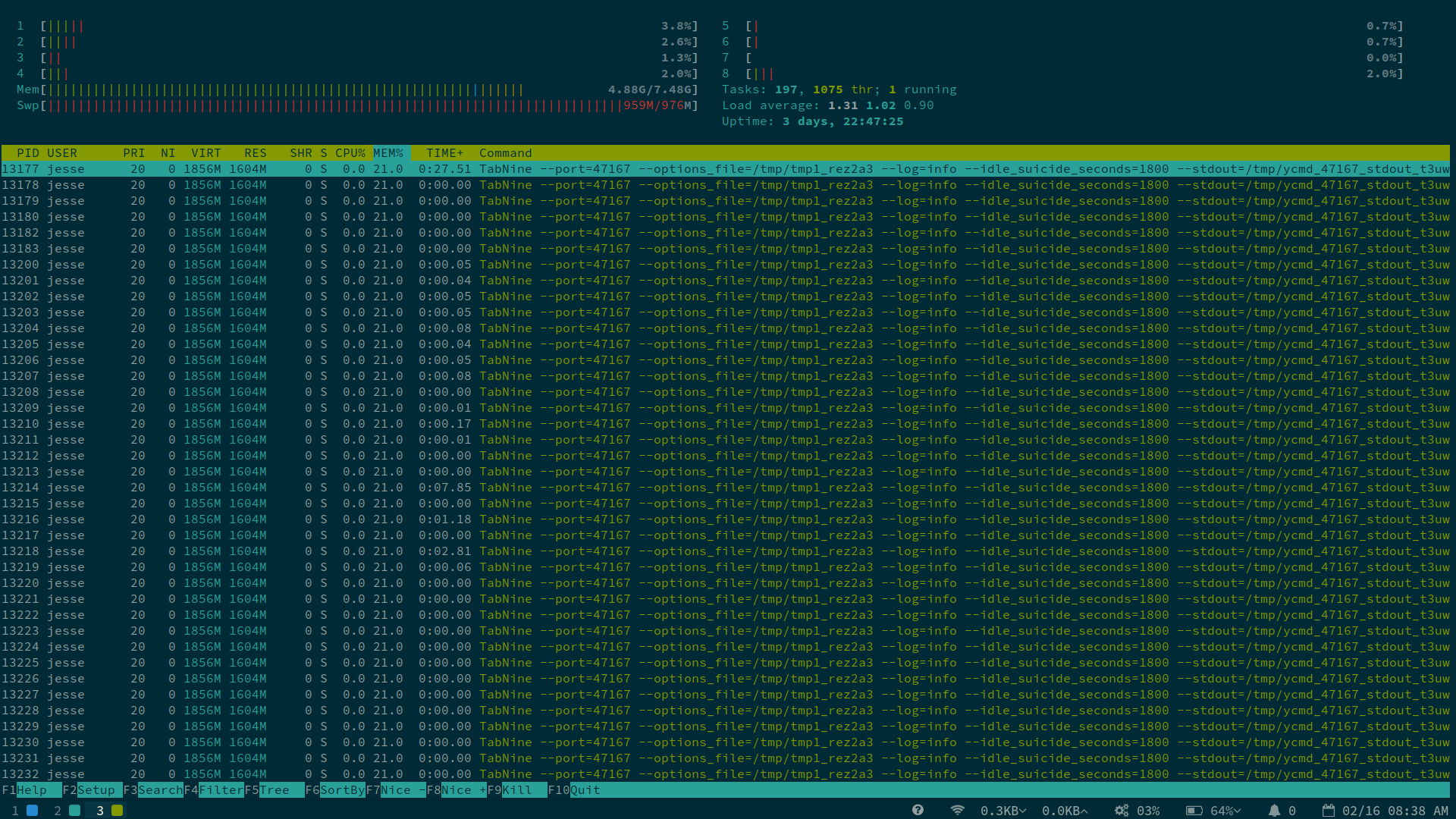Viewport: 1456px width, 819px height.
Task: Open the notification bell in the tray
Action: coord(1274,811)
